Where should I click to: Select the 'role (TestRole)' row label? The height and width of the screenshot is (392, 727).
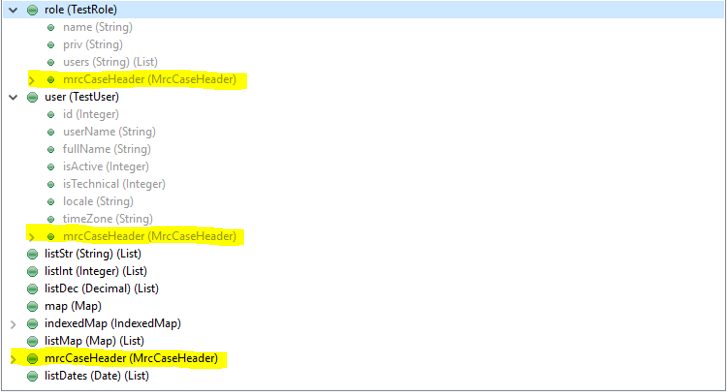point(81,10)
